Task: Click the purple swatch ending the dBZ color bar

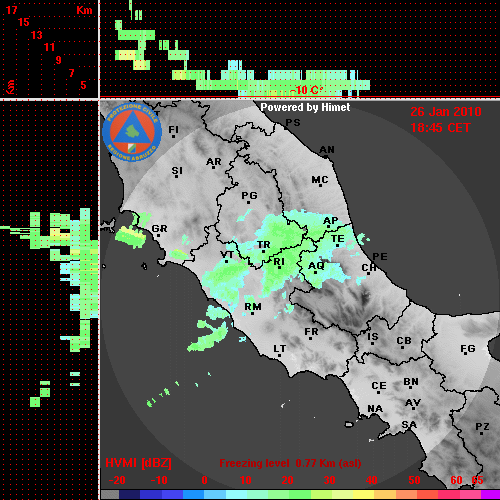Action: click(491, 495)
